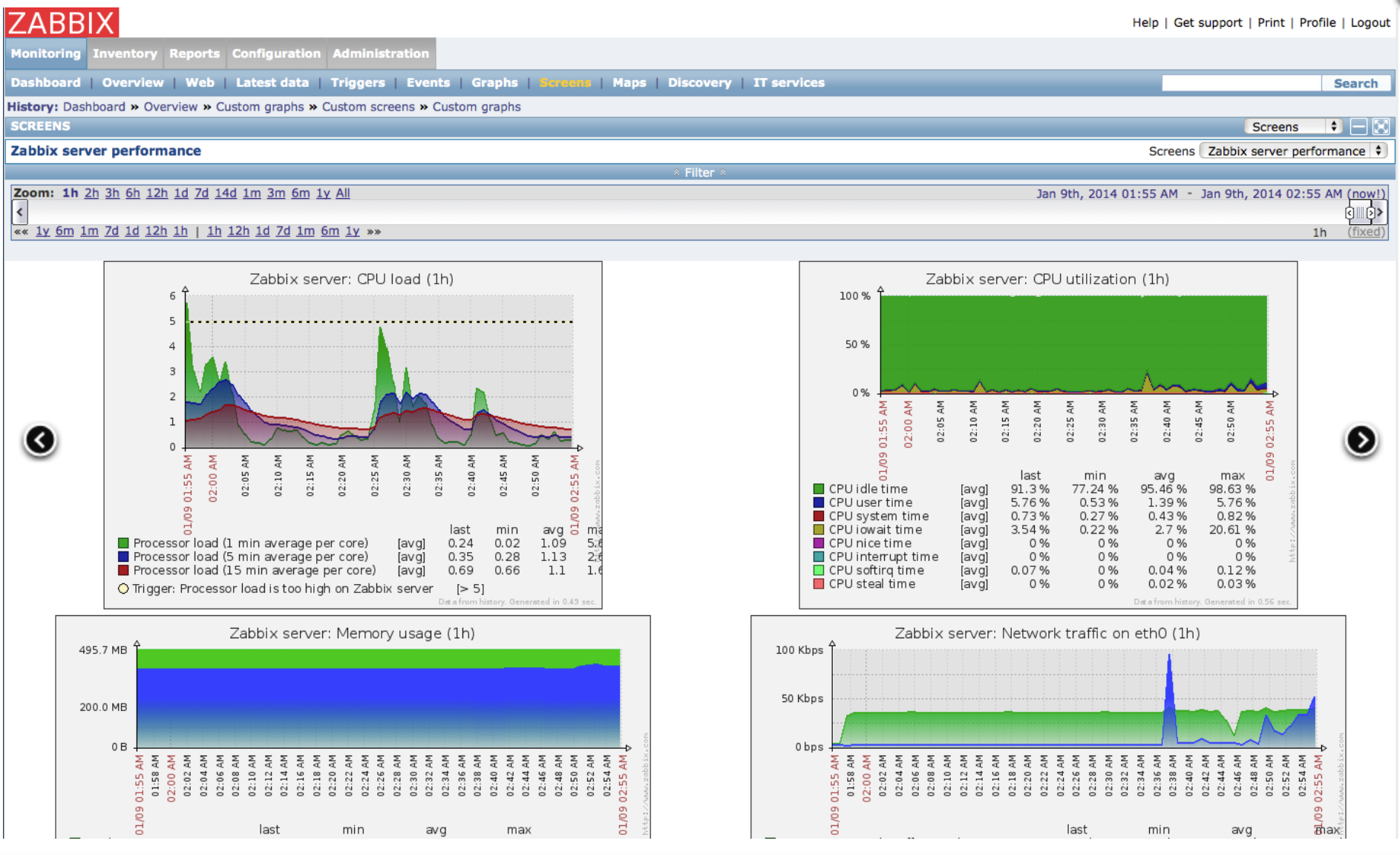Click the left resize handle of the time slider

click(1349, 213)
